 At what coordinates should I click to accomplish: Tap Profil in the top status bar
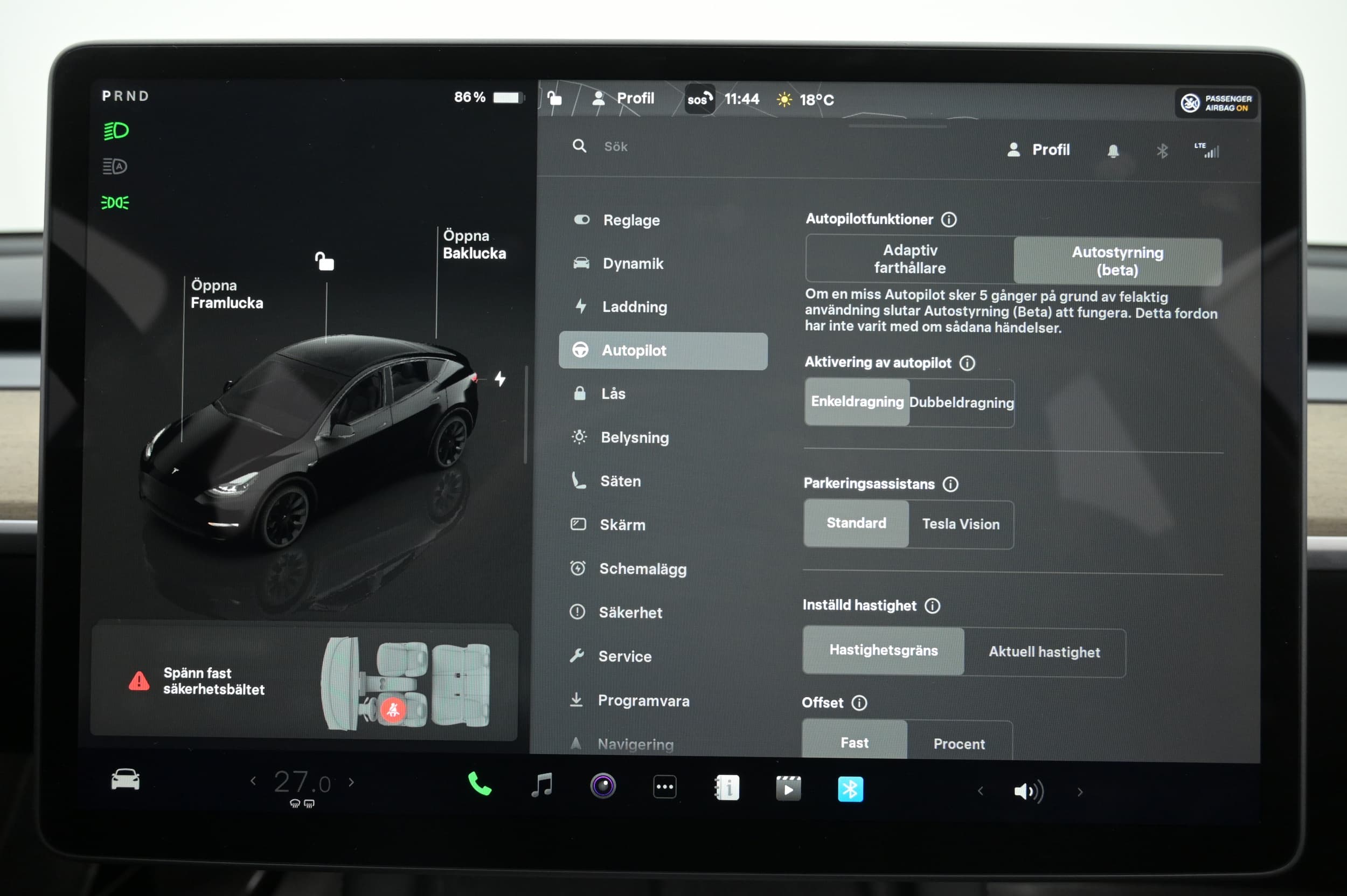point(623,98)
